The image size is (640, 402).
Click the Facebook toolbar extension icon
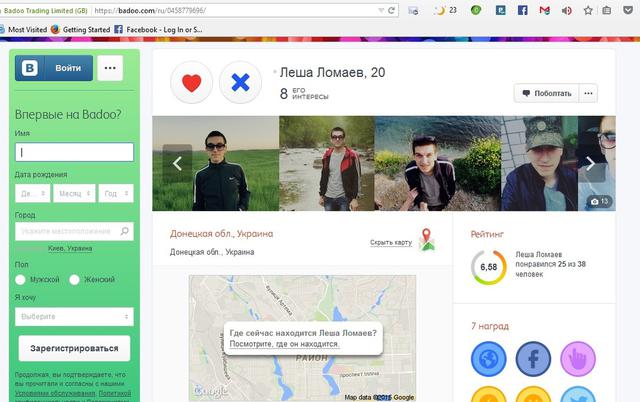(x=523, y=10)
